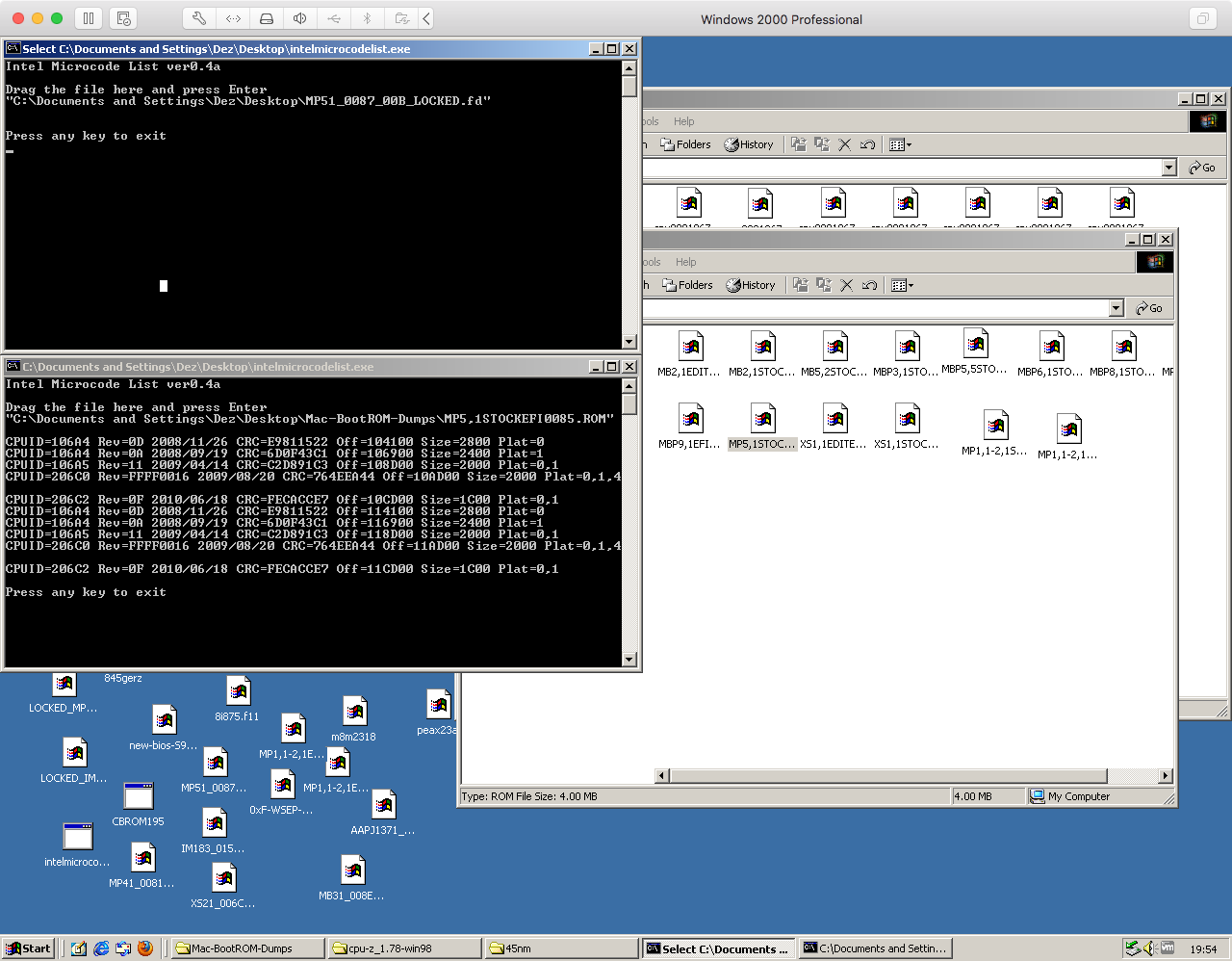Click horizontal scrollbar left arrow in front Explorer
Screen dimensions: 1232x961
[x=661, y=776]
